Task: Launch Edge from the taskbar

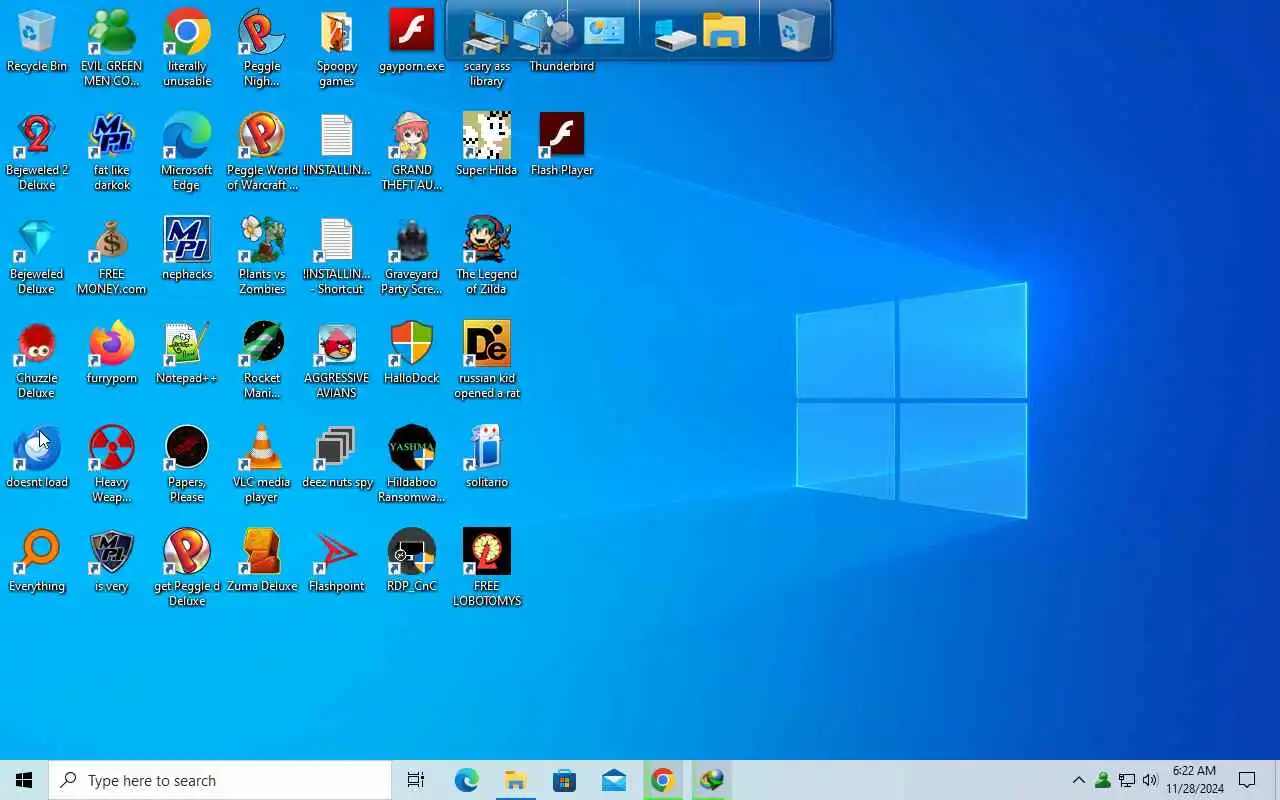Action: [x=466, y=781]
